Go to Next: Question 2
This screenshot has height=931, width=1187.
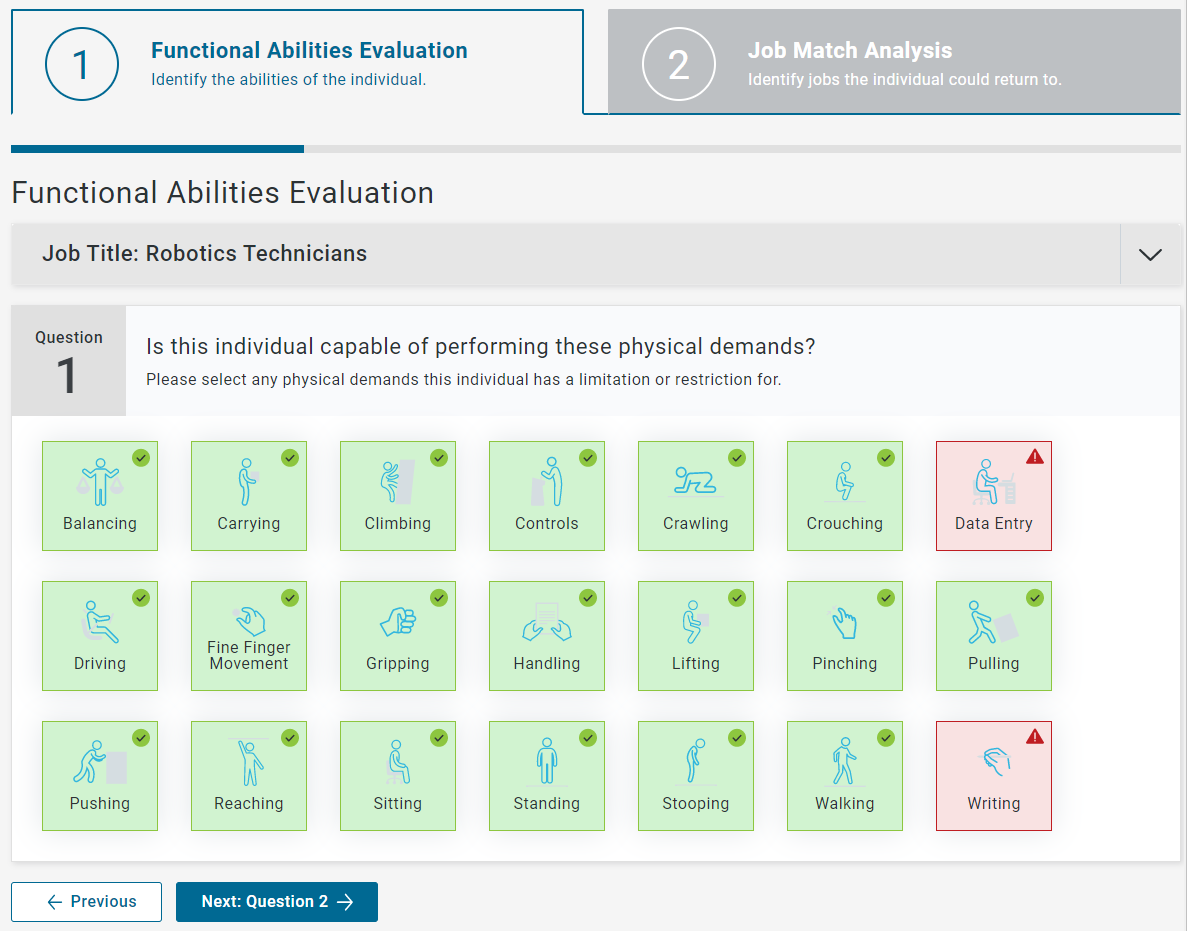(277, 901)
